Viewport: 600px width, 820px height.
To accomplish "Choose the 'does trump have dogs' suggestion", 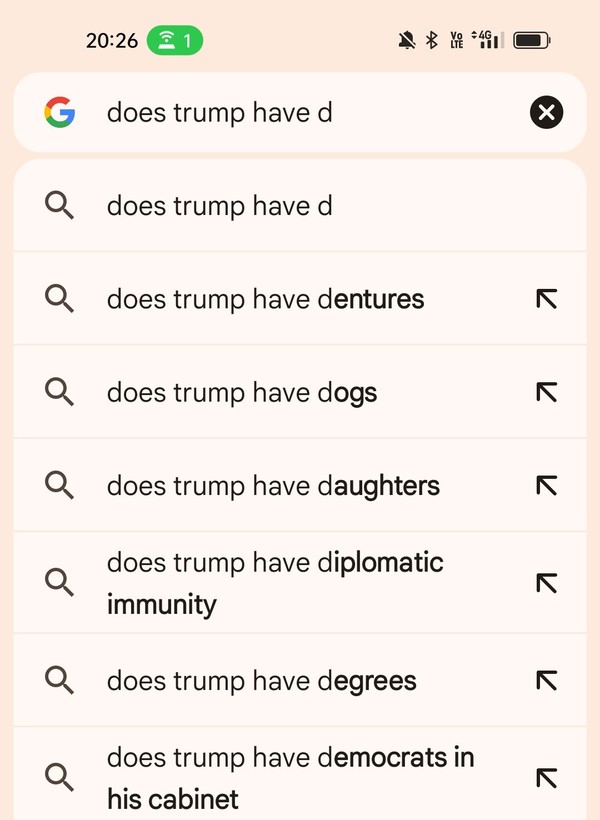I will 242,393.
